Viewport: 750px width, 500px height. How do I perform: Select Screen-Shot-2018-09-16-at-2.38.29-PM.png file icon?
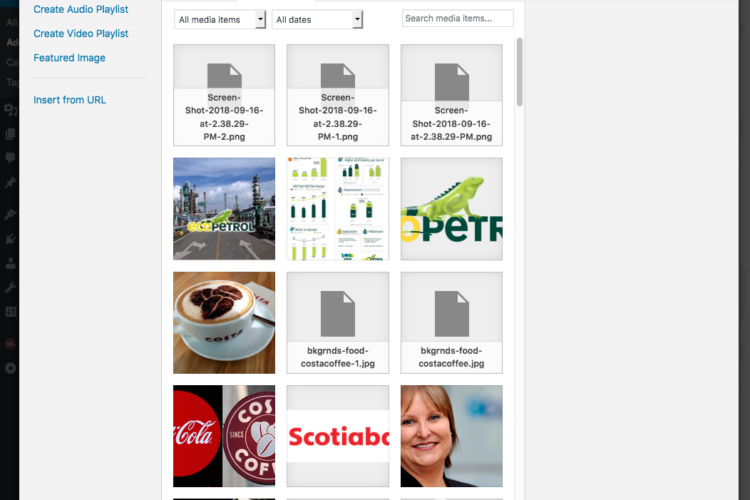pyautogui.click(x=452, y=95)
